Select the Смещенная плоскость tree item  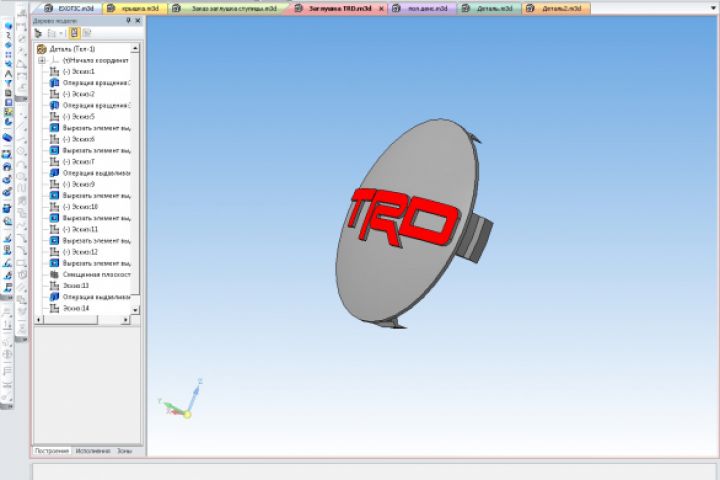(x=90, y=274)
